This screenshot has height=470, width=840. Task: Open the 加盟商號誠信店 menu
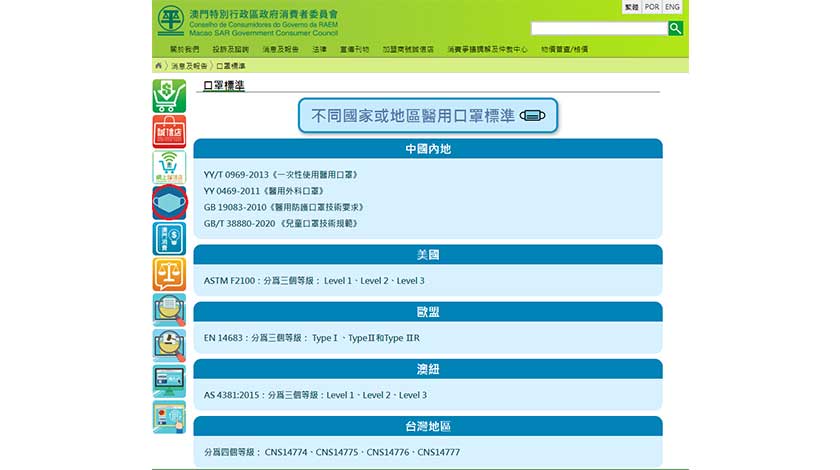pyautogui.click(x=408, y=49)
